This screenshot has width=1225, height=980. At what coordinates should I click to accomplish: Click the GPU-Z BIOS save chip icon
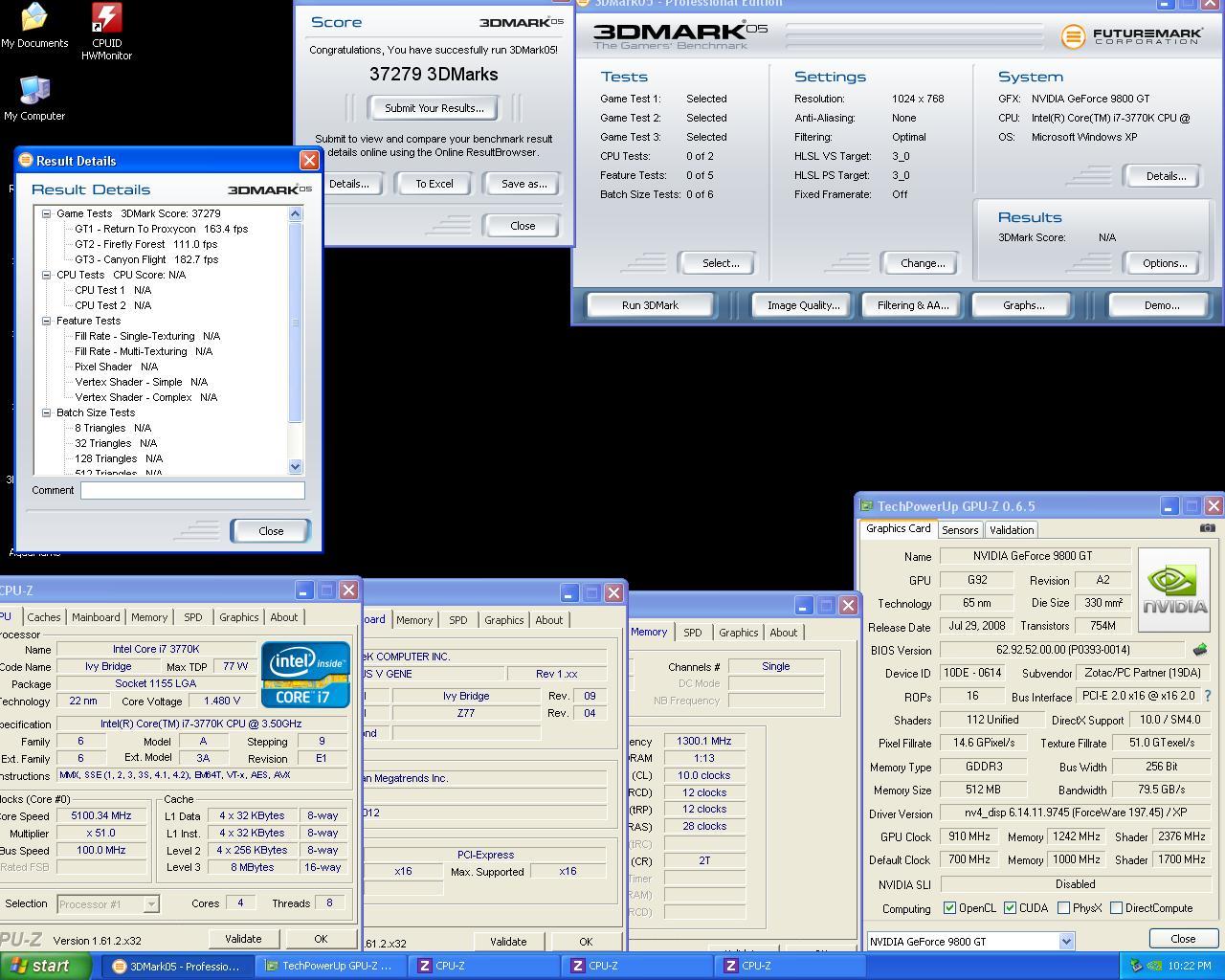[x=1199, y=650]
